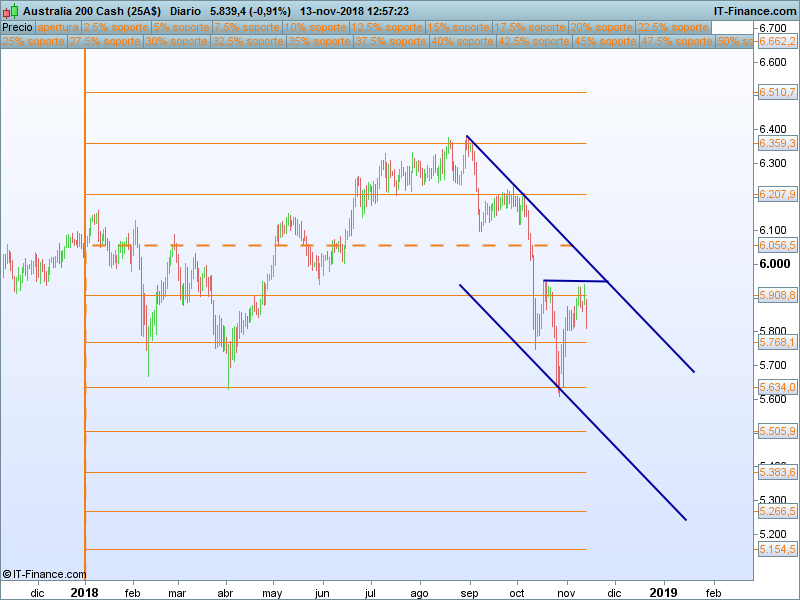The image size is (800, 600).
Task: Click the 15% soporte tab
Action: (458, 28)
